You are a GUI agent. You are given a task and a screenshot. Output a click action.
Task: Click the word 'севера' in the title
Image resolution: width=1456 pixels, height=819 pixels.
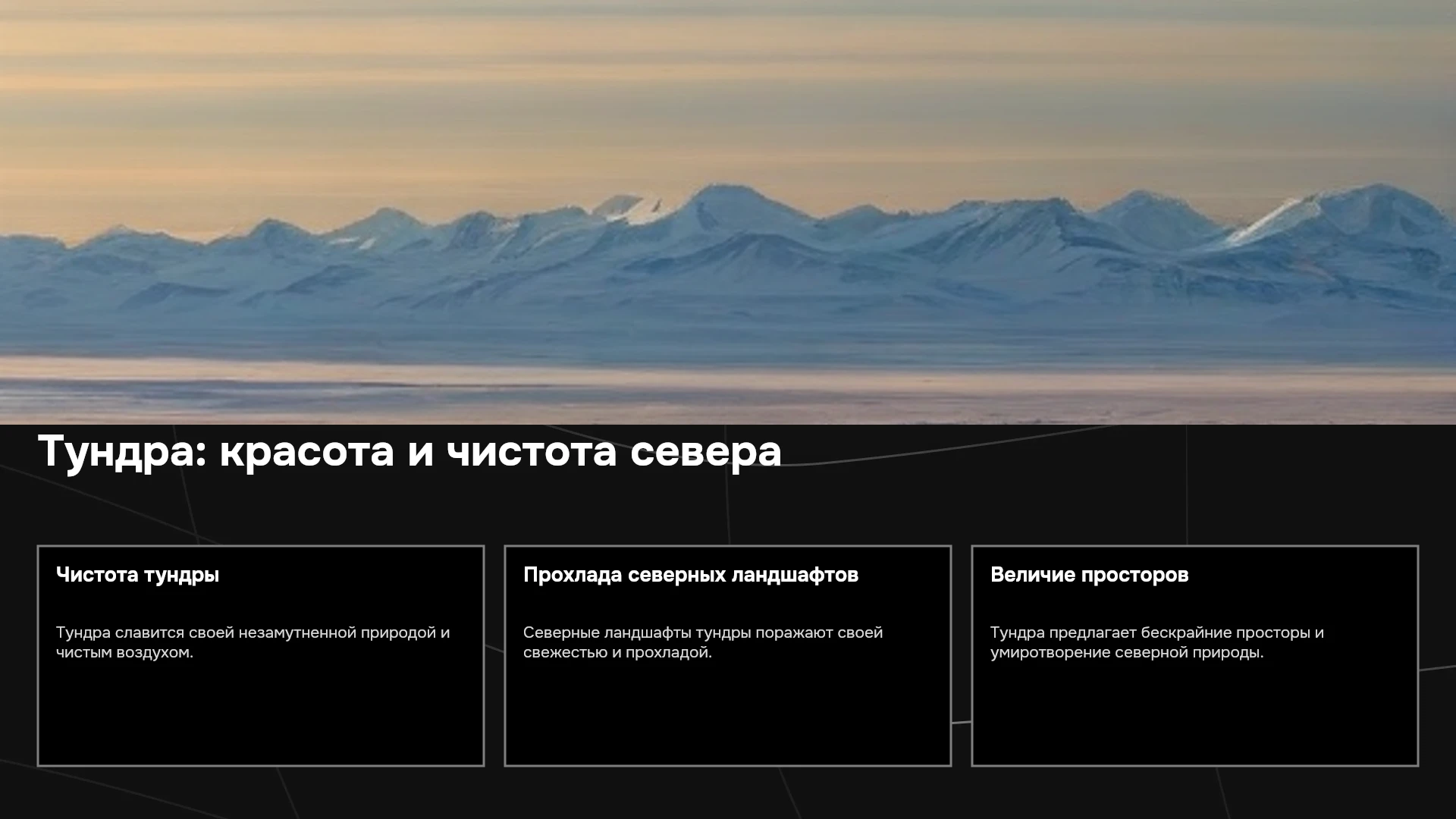tap(706, 452)
